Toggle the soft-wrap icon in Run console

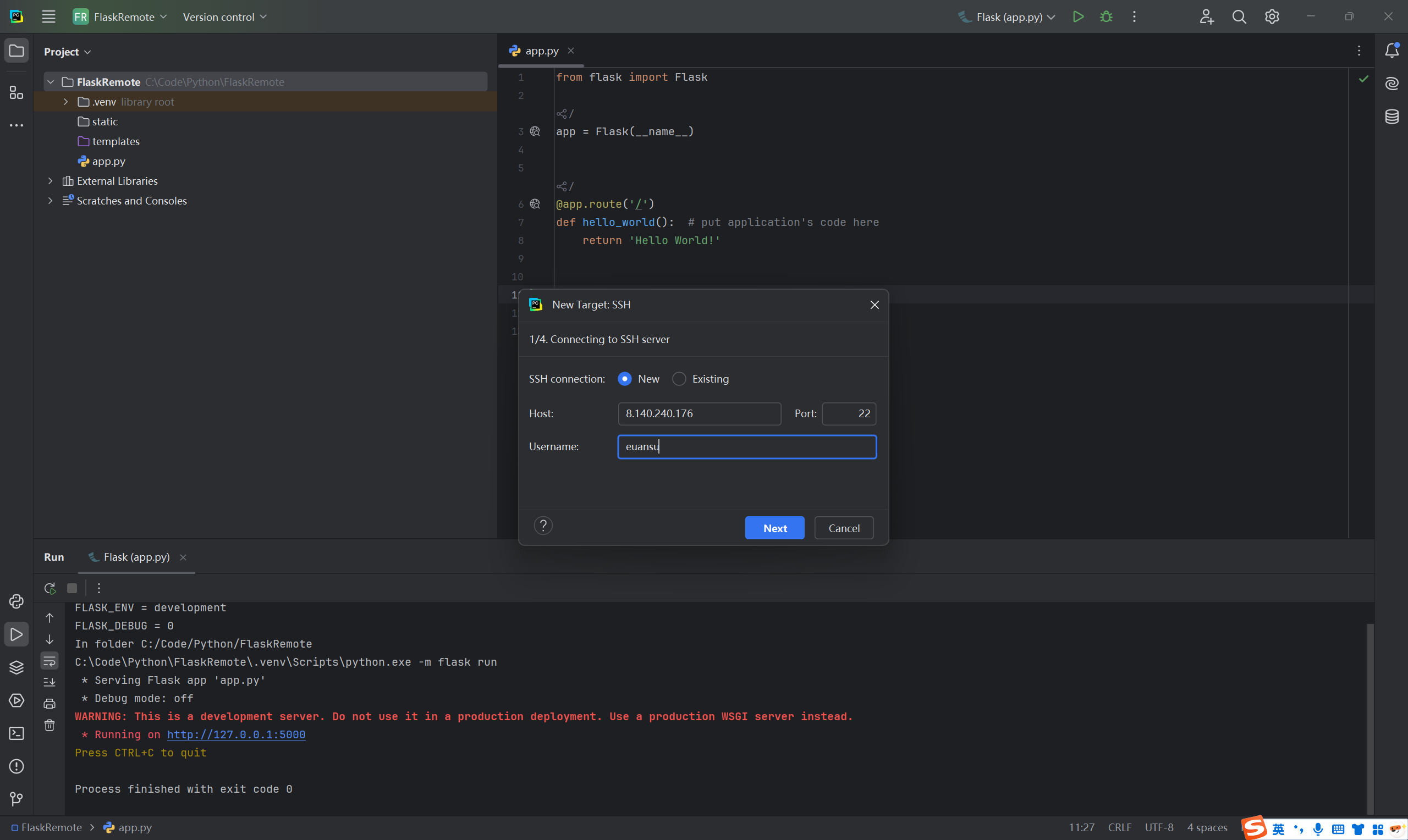pos(50,661)
